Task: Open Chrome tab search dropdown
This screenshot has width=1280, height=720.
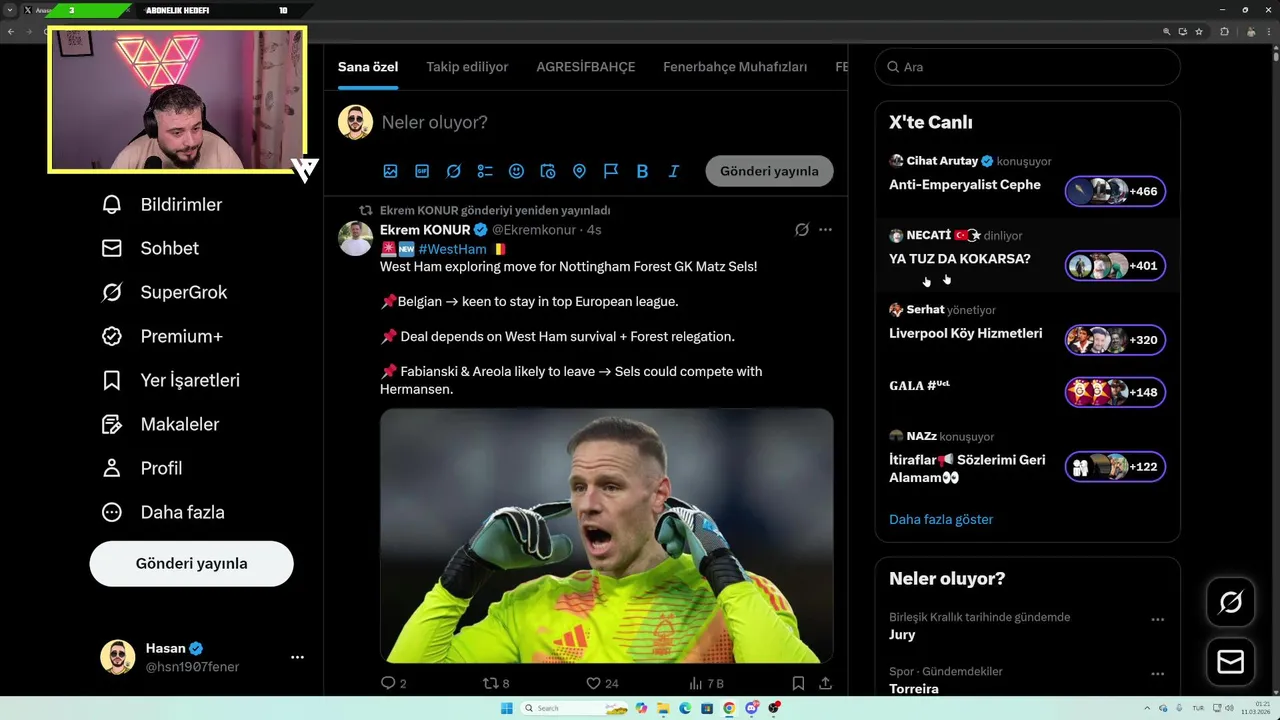Action: coord(9,10)
